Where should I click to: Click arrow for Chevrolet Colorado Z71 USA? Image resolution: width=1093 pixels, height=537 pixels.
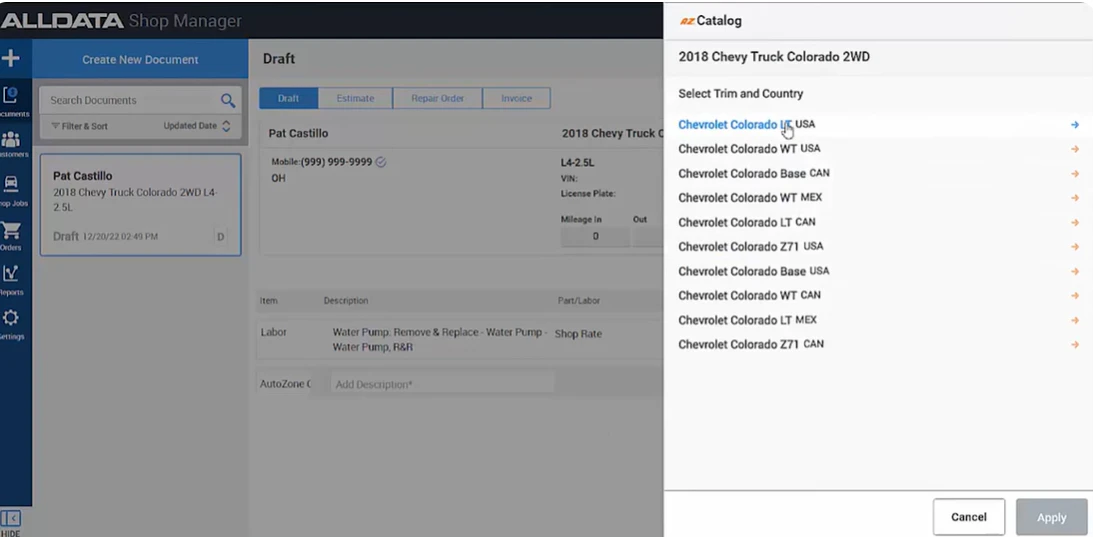1075,247
